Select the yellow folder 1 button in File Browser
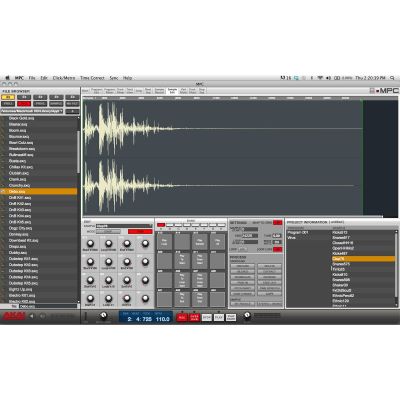The image size is (400, 400). (x=8, y=97)
